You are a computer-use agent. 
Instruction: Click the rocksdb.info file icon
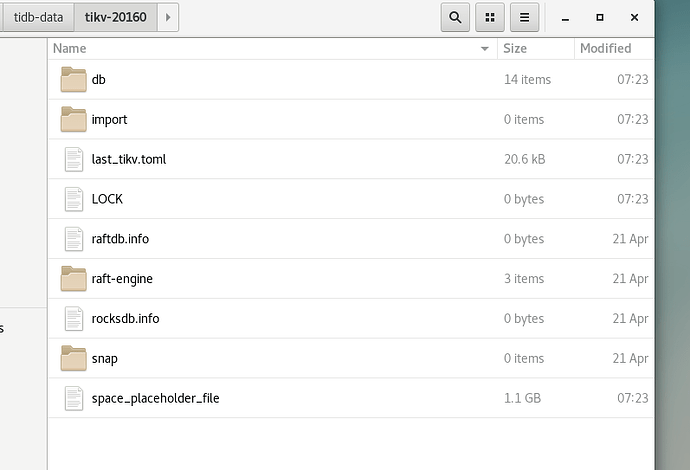click(x=73, y=319)
